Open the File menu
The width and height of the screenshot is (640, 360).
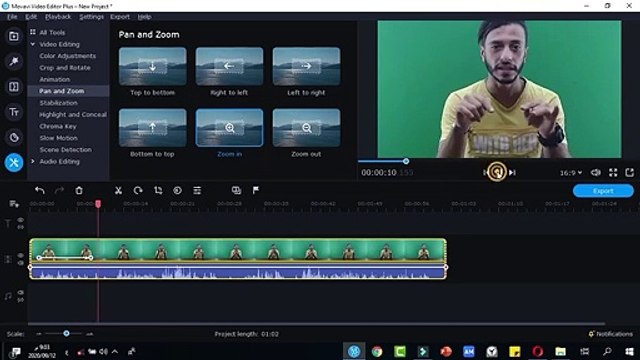point(12,17)
